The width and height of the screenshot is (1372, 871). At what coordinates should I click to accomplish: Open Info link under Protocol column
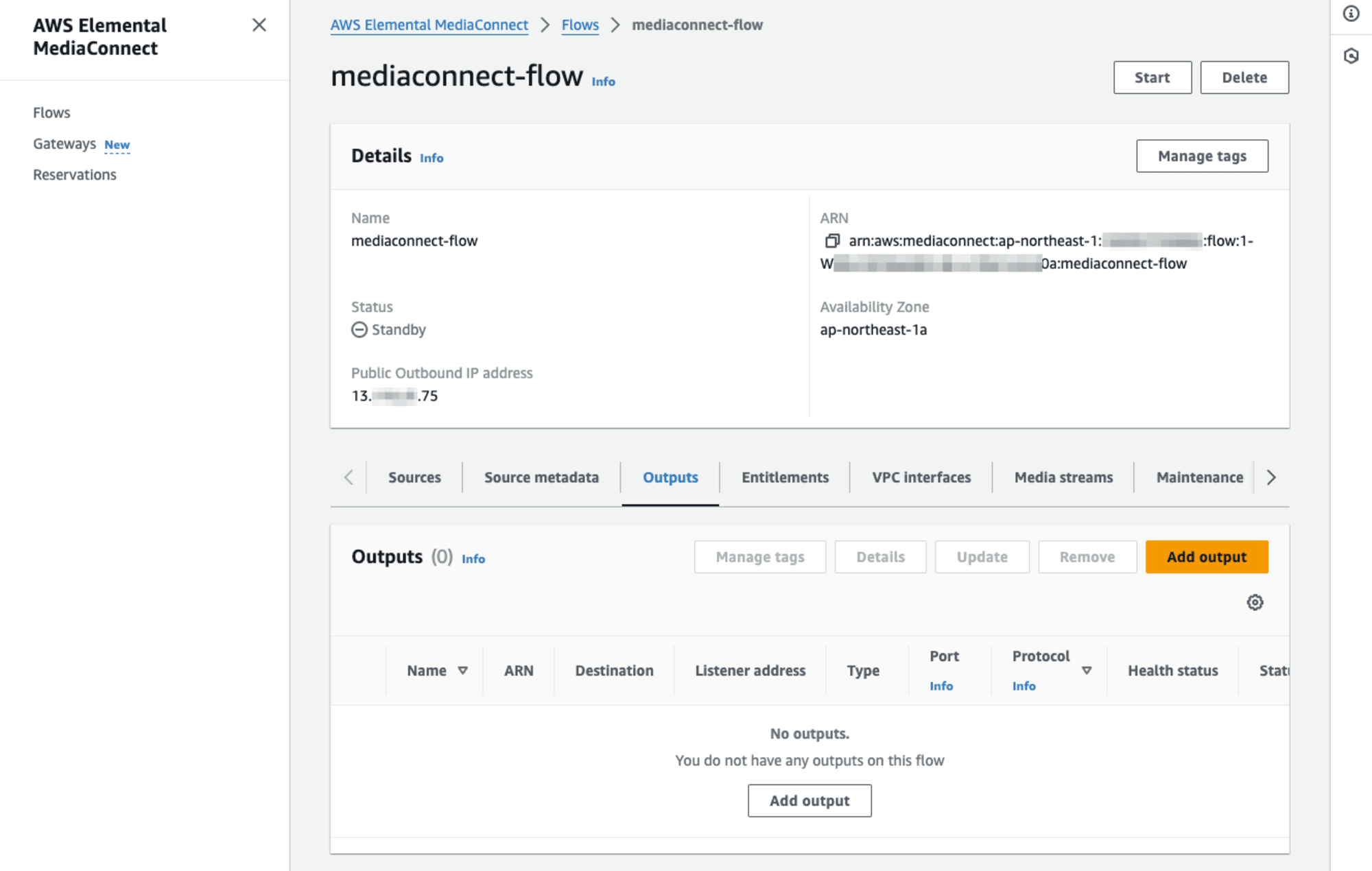(1024, 686)
